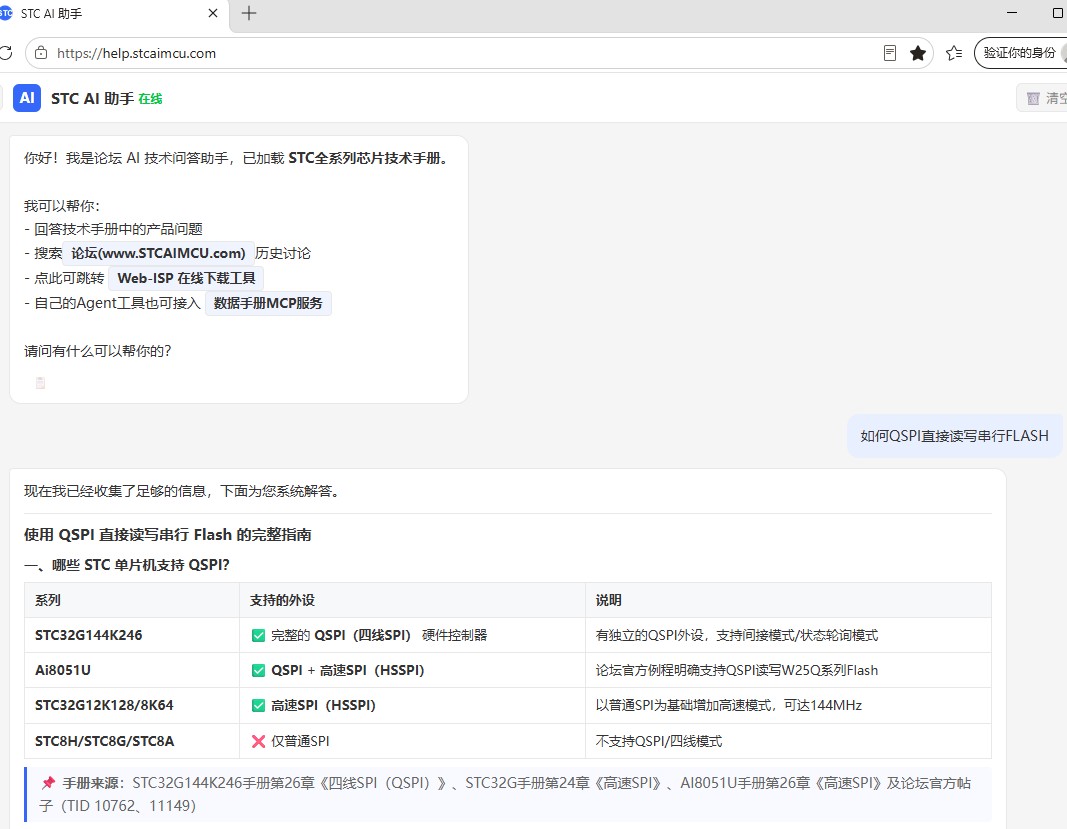Click the STC AI 助手 header title
The height and width of the screenshot is (829, 1067).
93,99
